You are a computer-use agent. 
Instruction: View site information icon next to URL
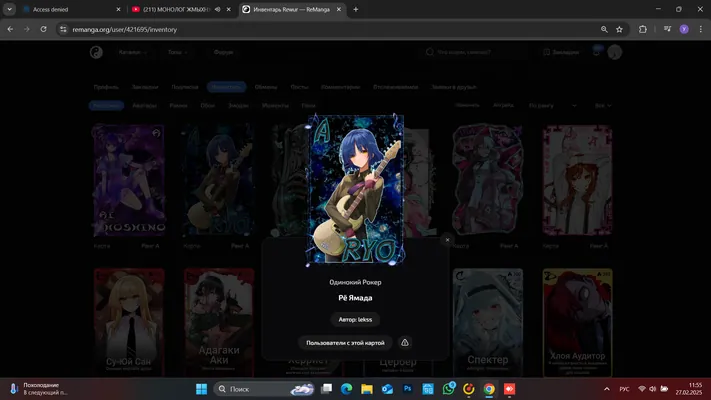(63, 29)
